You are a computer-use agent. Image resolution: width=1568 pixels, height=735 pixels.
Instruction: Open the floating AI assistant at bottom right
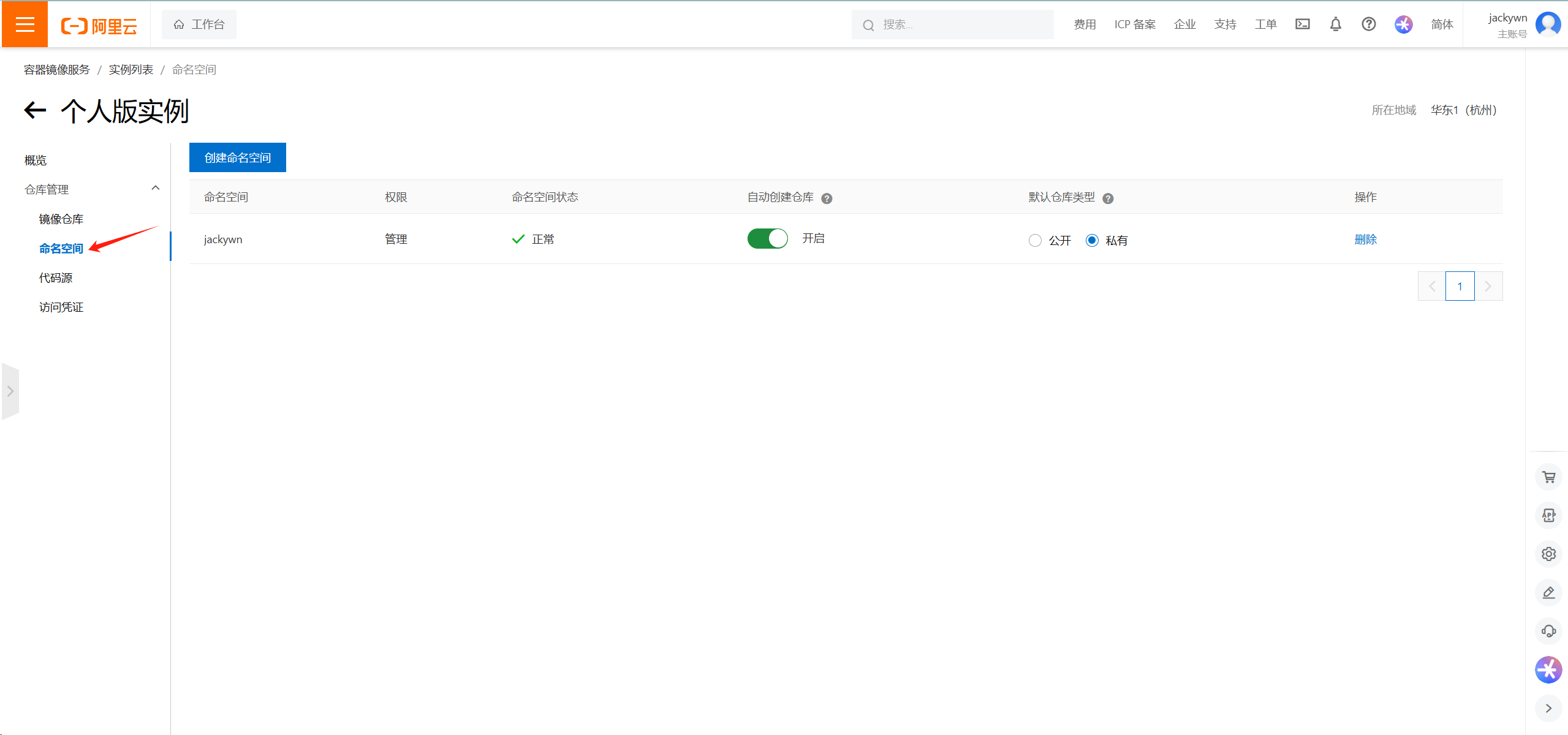tap(1548, 670)
